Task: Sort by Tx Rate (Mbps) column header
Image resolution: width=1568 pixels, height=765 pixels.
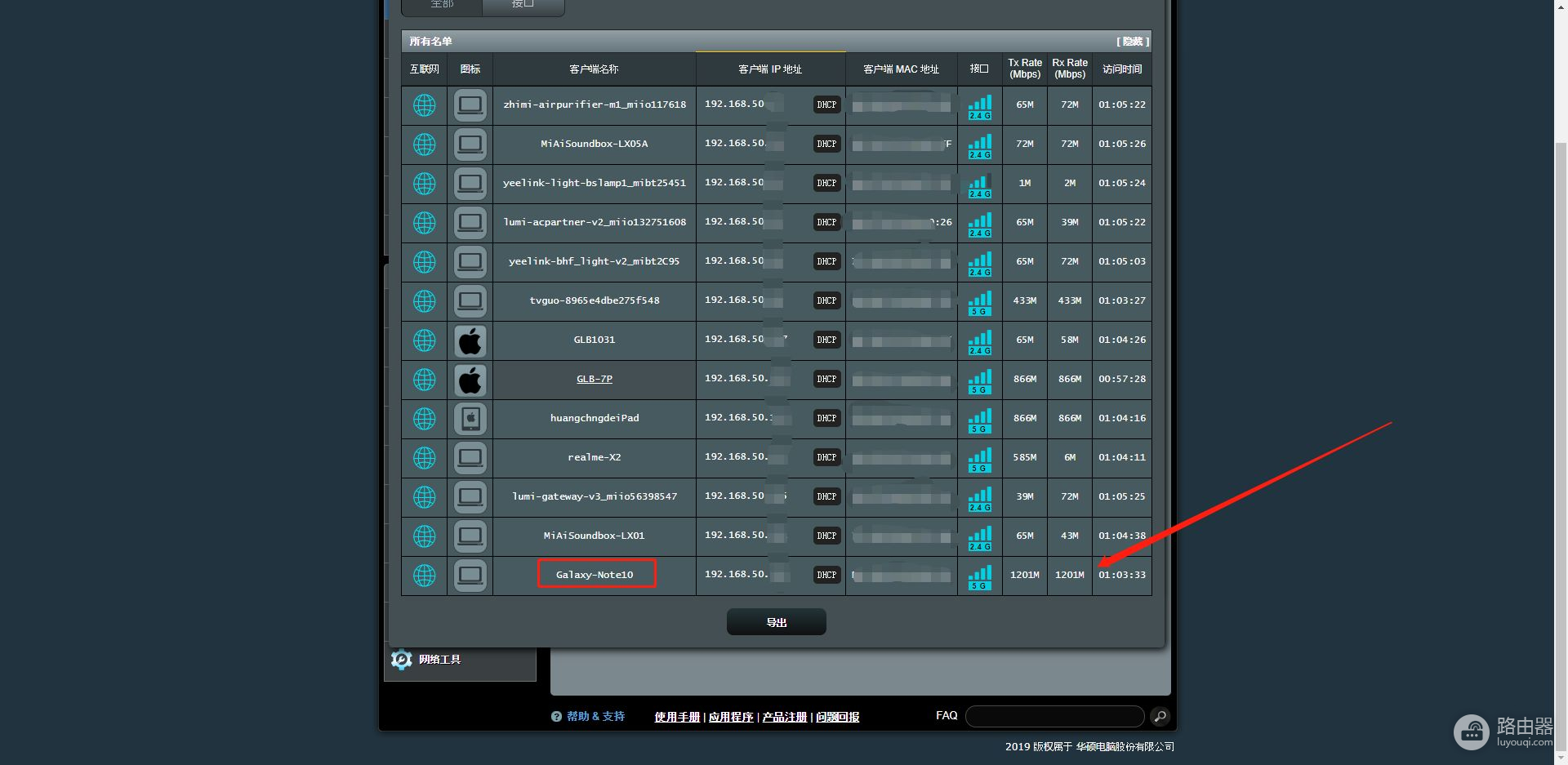Action: 1025,69
